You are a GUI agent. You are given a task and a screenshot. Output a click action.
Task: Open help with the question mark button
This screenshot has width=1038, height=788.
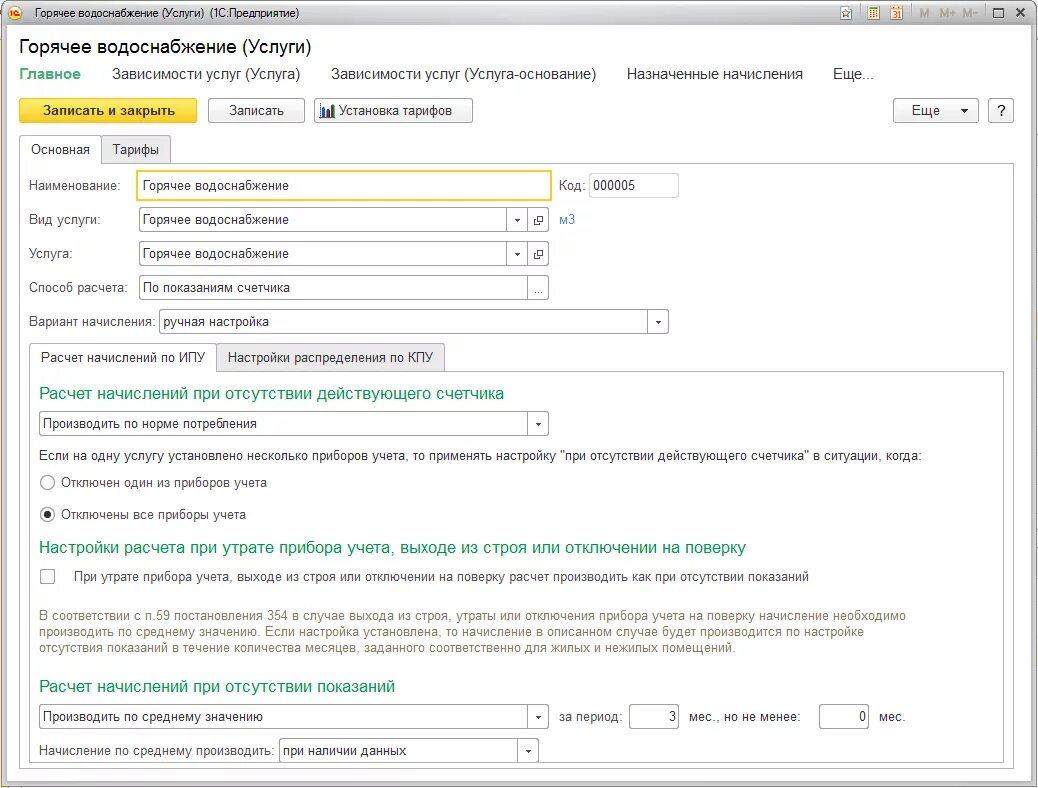pos(1001,111)
